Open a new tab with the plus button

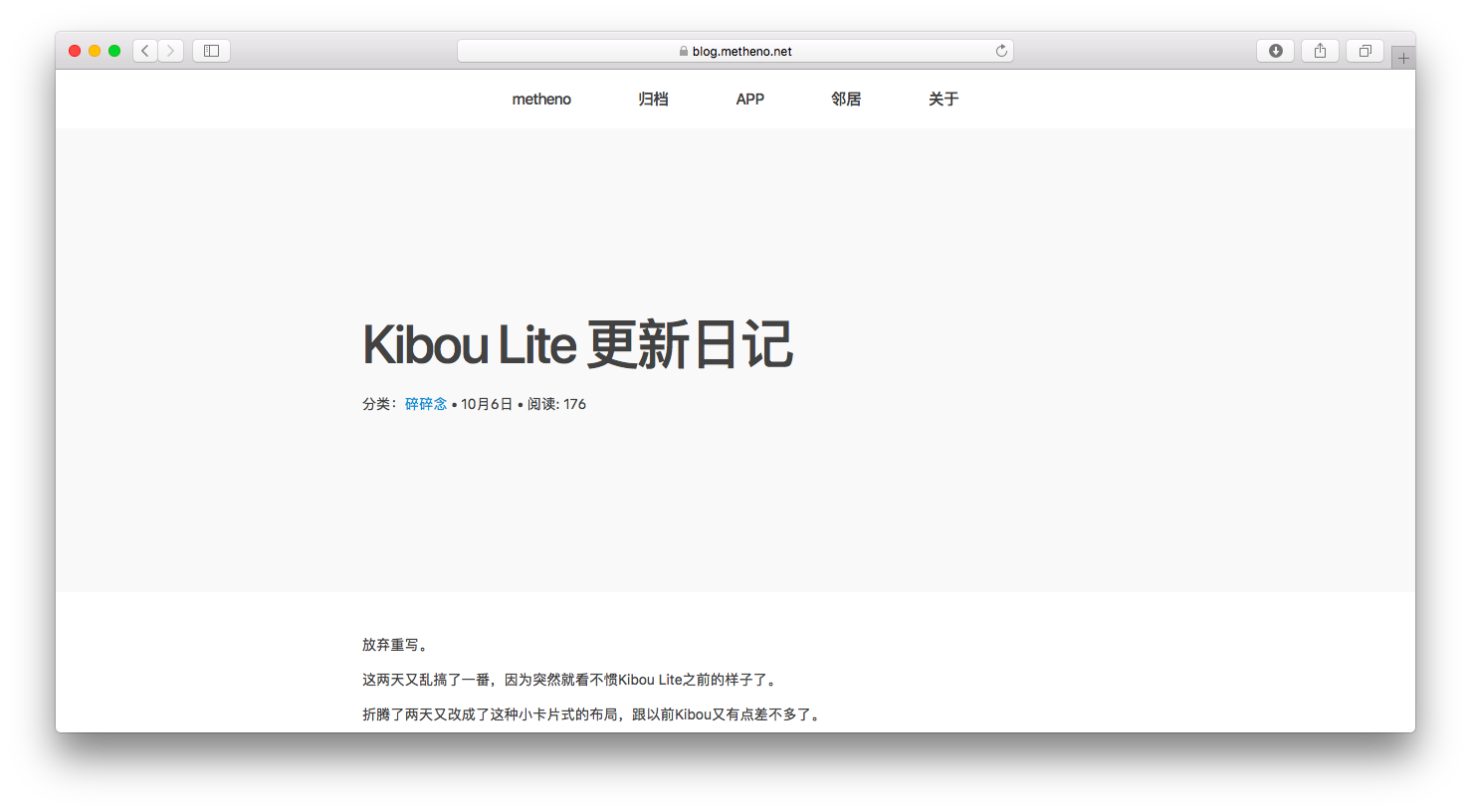1404,56
